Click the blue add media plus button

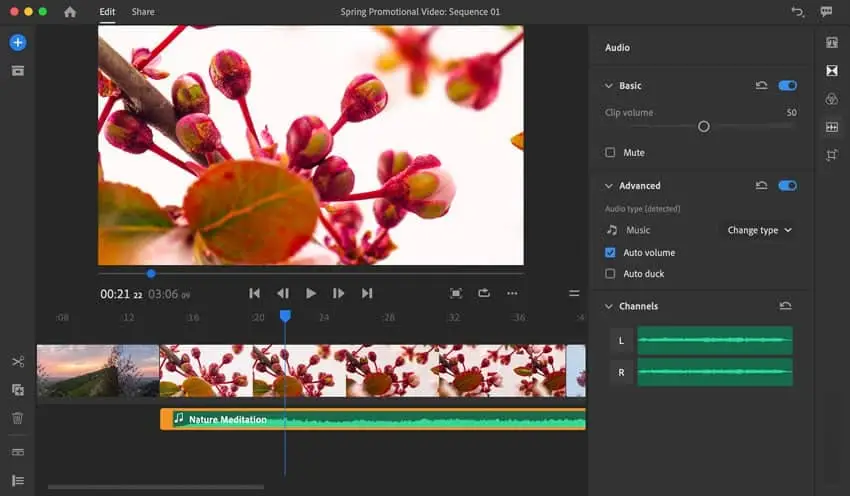tap(17, 42)
